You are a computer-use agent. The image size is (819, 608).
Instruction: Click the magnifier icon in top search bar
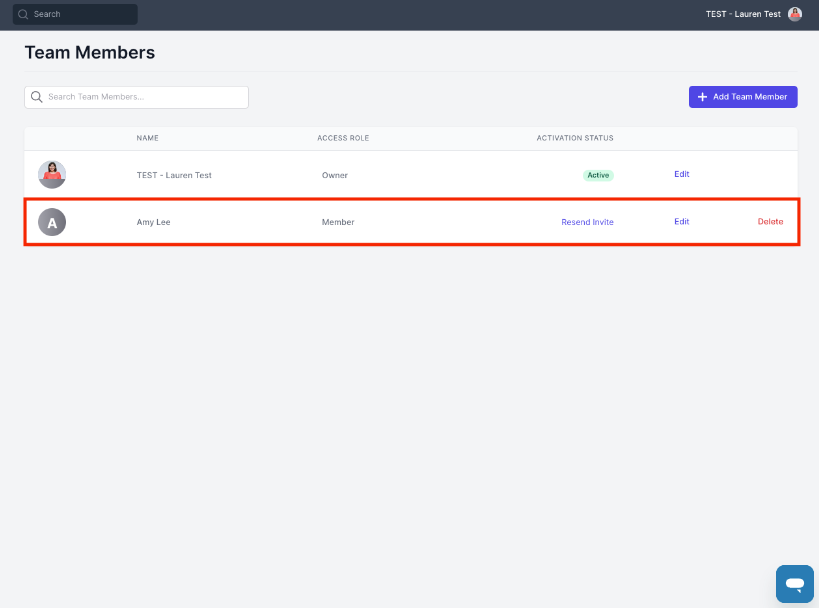coord(23,14)
